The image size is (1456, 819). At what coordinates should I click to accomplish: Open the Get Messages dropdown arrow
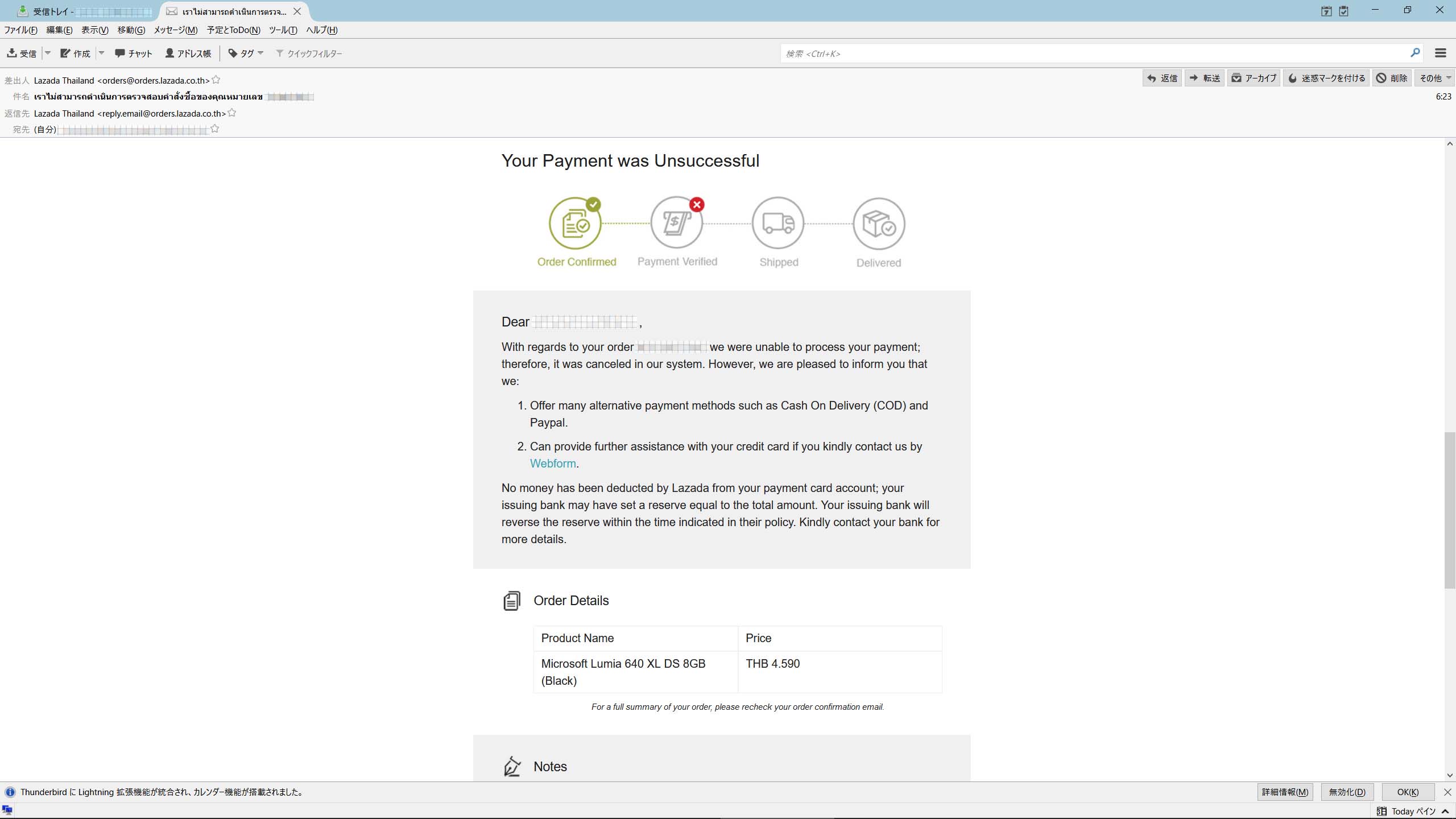[48, 53]
